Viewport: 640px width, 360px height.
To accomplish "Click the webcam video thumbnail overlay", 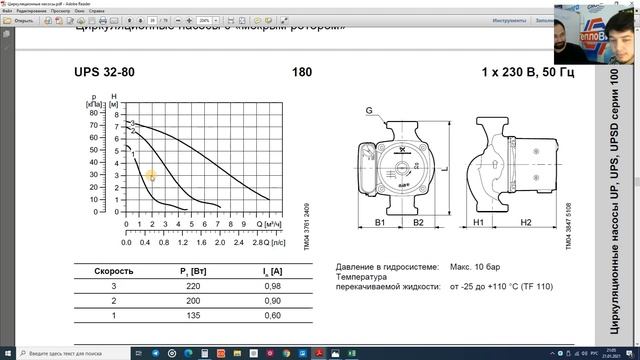I will click(594, 35).
